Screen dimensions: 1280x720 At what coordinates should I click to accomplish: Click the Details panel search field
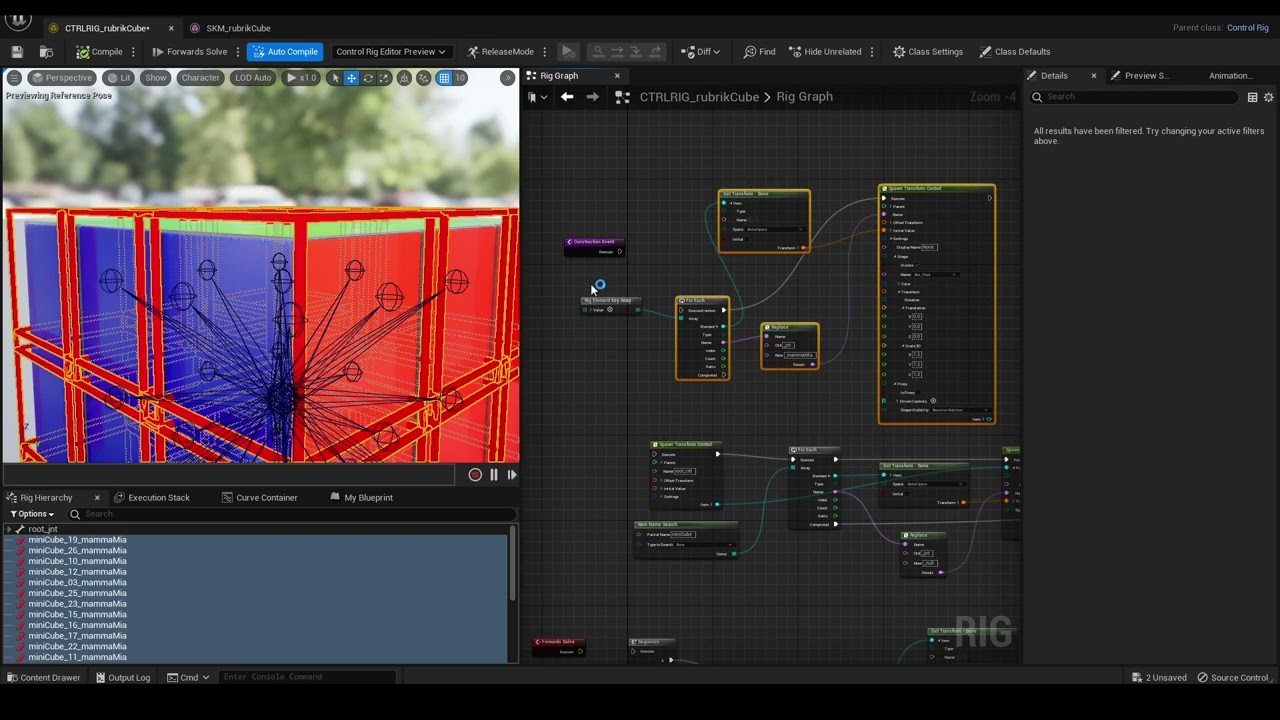(x=1138, y=97)
